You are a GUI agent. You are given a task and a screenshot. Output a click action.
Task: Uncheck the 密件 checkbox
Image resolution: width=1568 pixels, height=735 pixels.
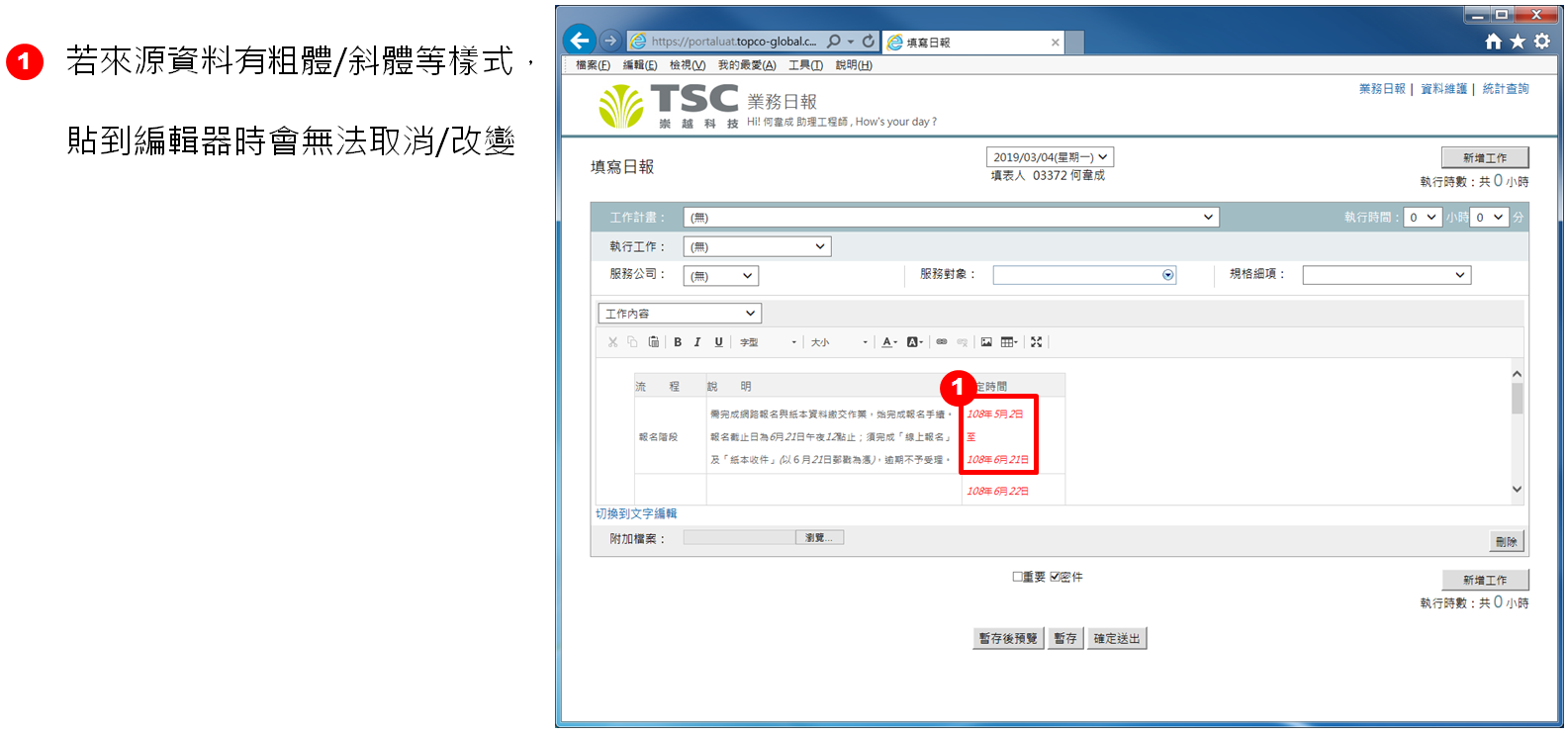pyautogui.click(x=1055, y=577)
